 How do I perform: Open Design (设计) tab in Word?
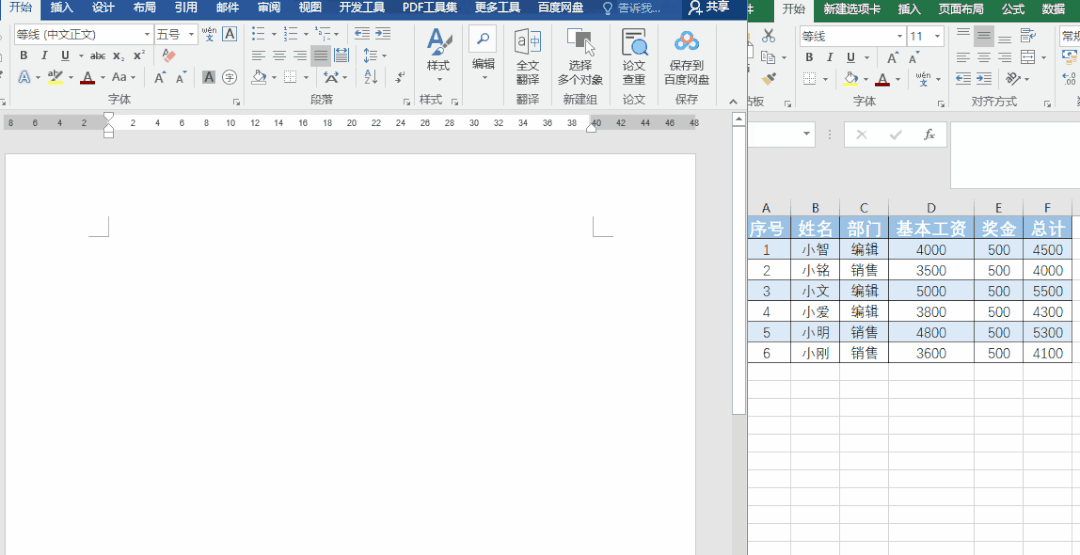tap(103, 8)
